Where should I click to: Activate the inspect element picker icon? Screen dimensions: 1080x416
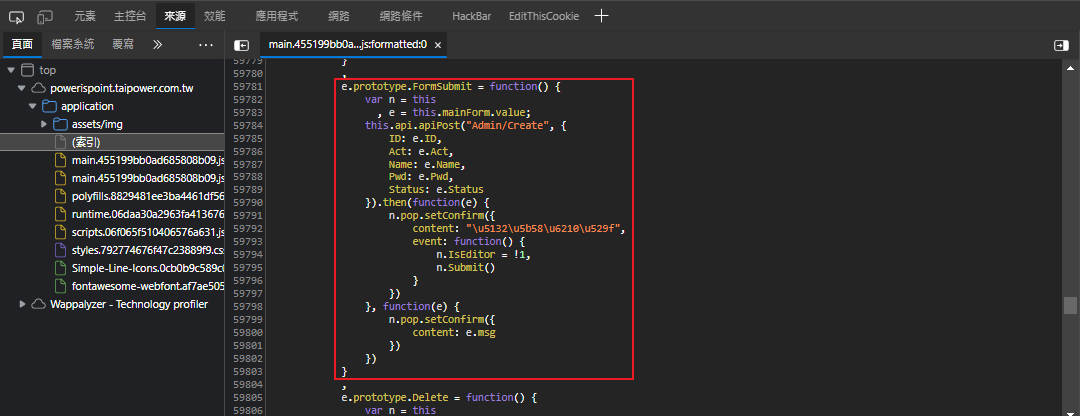[17, 16]
